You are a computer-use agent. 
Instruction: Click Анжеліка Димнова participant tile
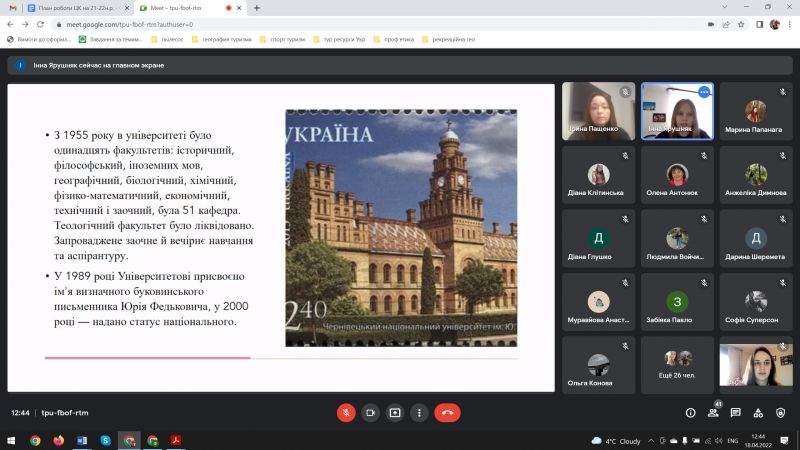point(756,174)
